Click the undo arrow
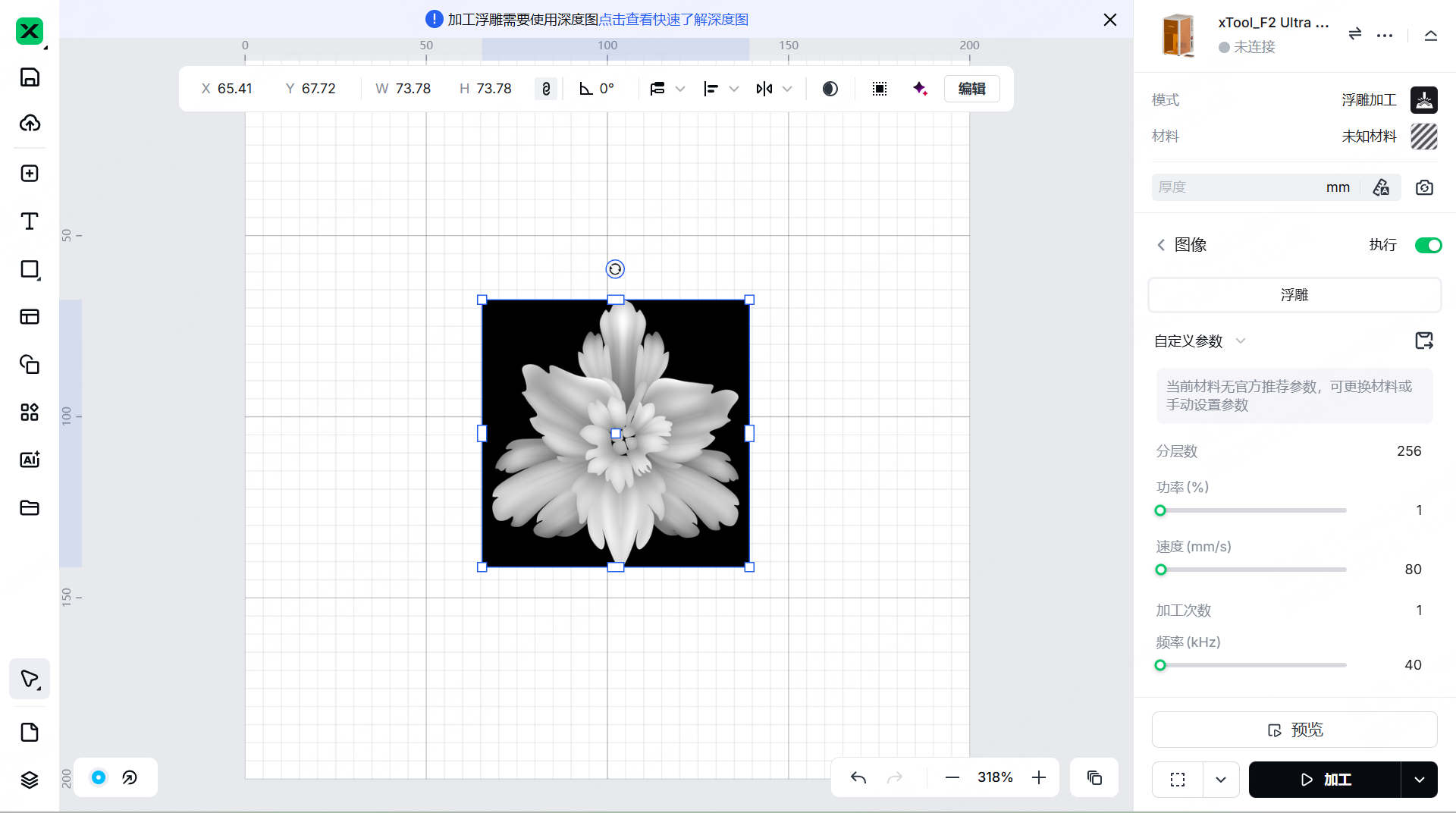The height and width of the screenshot is (813, 1456). (858, 777)
